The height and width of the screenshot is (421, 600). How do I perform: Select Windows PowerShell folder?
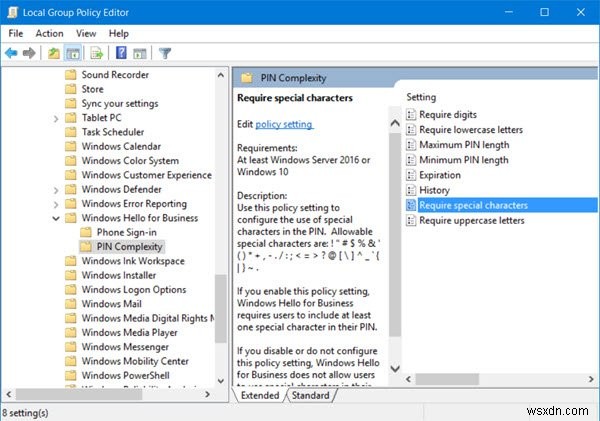(126, 375)
